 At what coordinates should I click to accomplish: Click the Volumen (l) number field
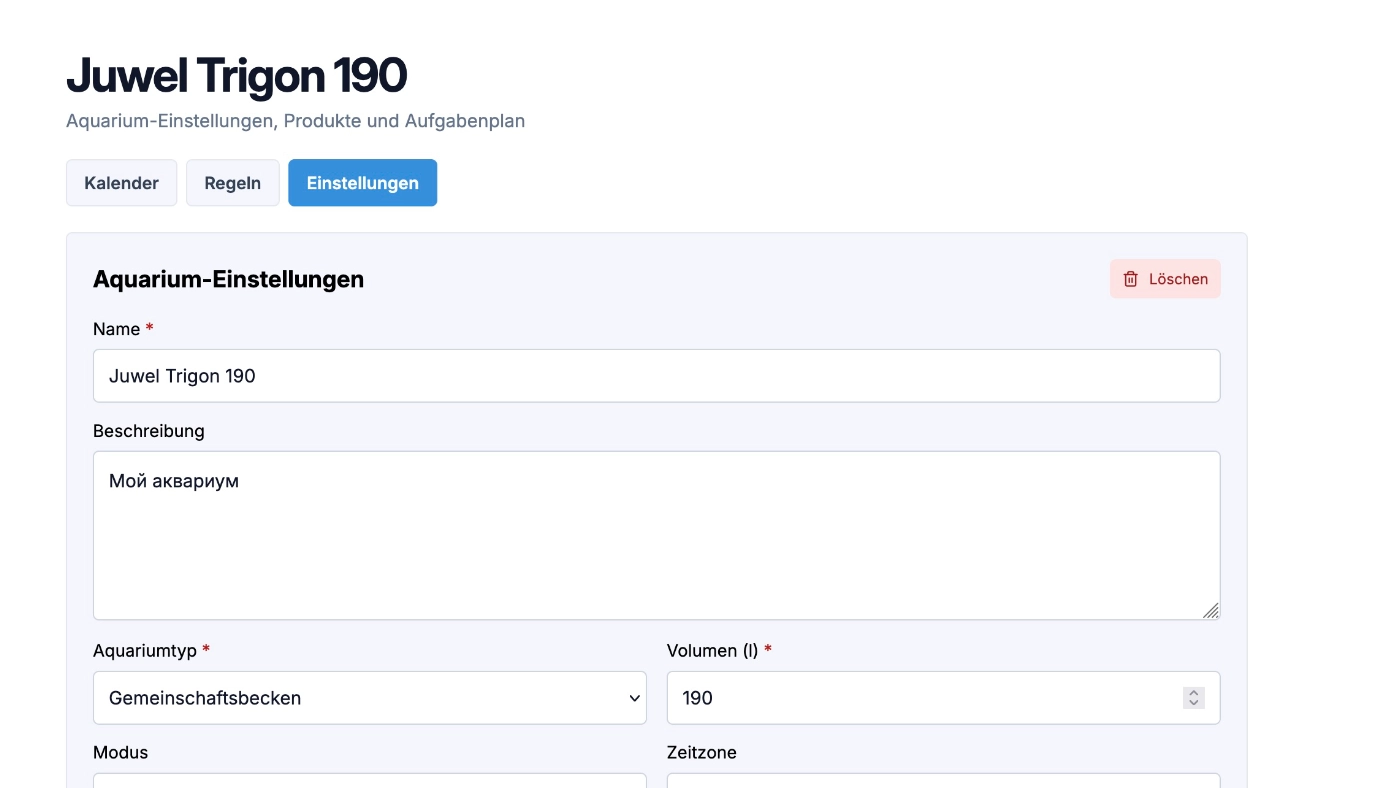pos(943,698)
